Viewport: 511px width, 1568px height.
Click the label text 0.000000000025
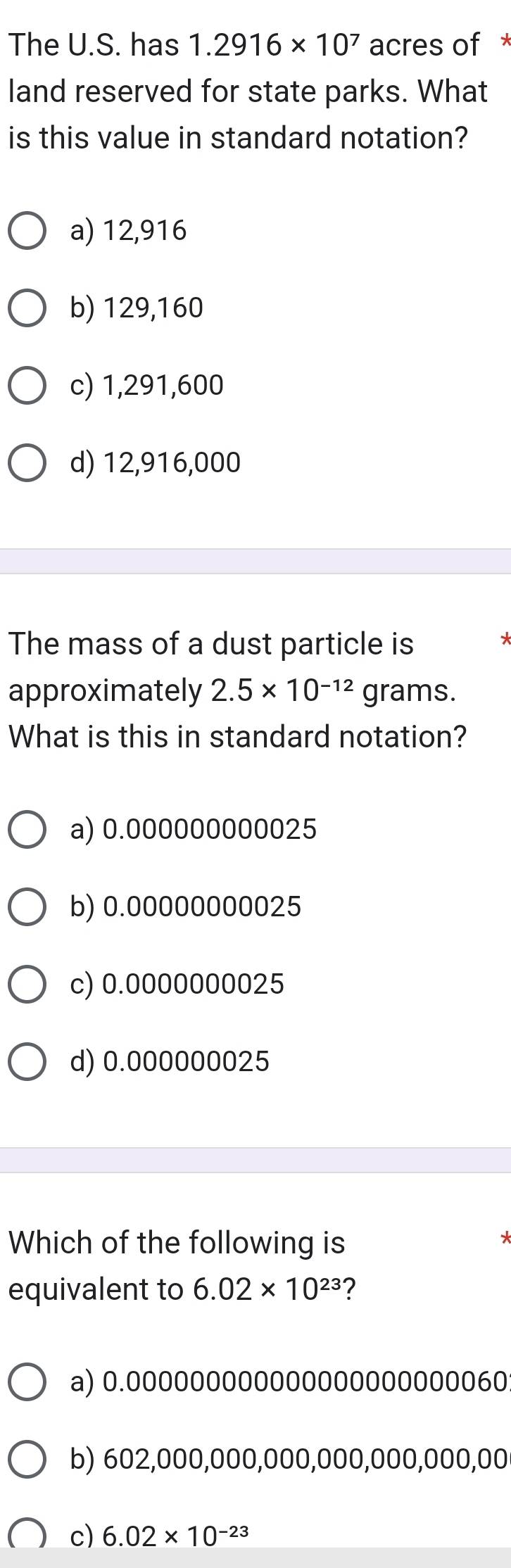point(210,830)
